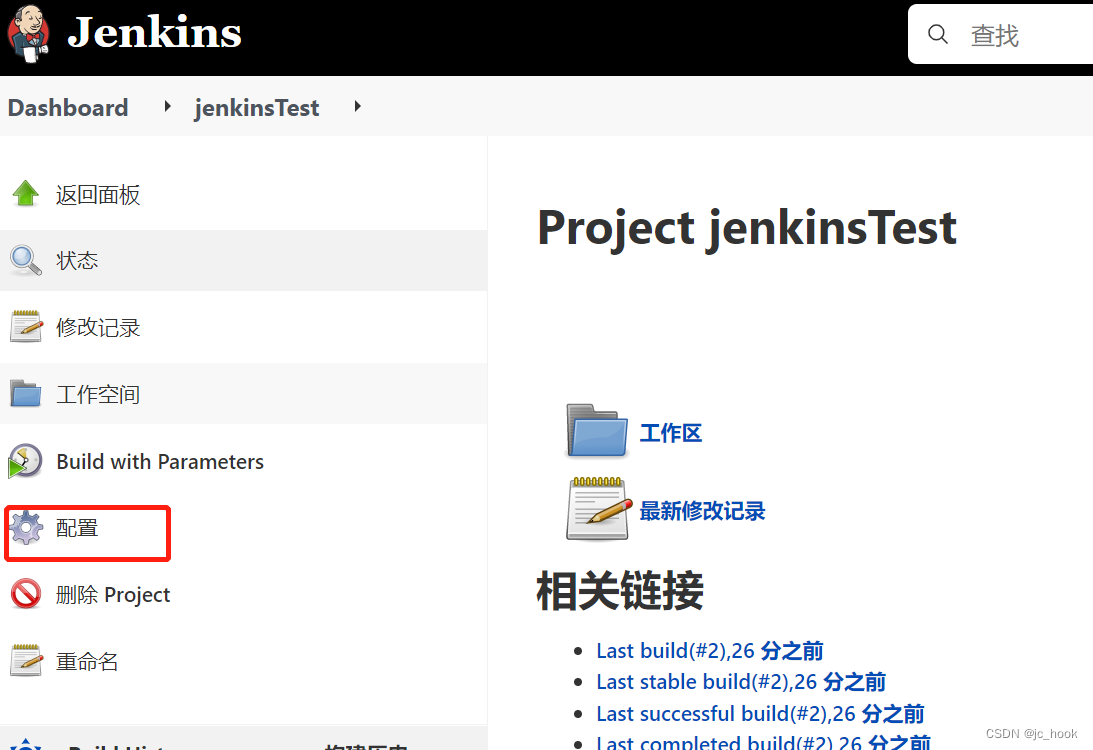Open 配置 configuration page
The height and width of the screenshot is (750, 1093).
(77, 528)
